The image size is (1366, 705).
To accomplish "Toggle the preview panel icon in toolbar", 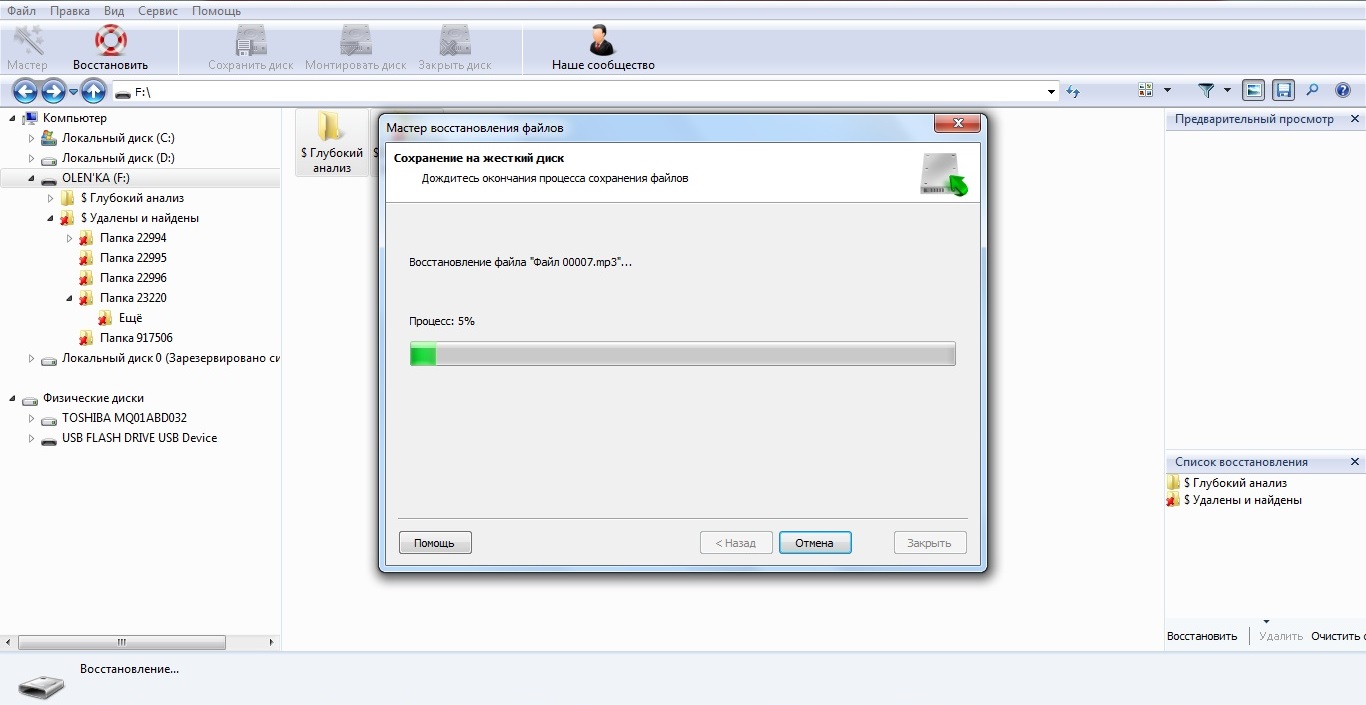I will tap(1253, 90).
